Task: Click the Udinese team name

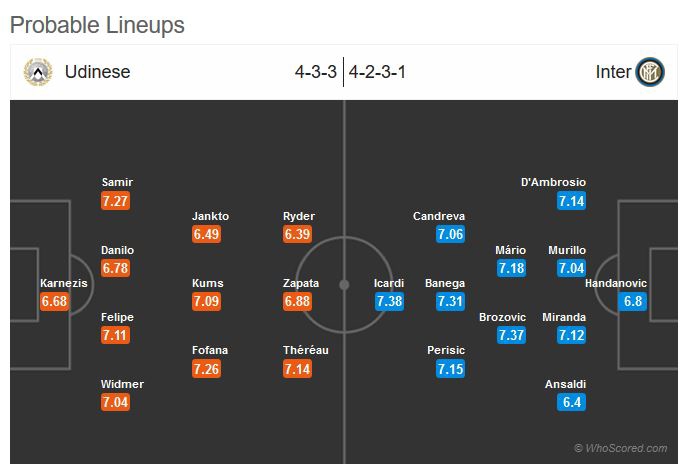Action: click(97, 72)
